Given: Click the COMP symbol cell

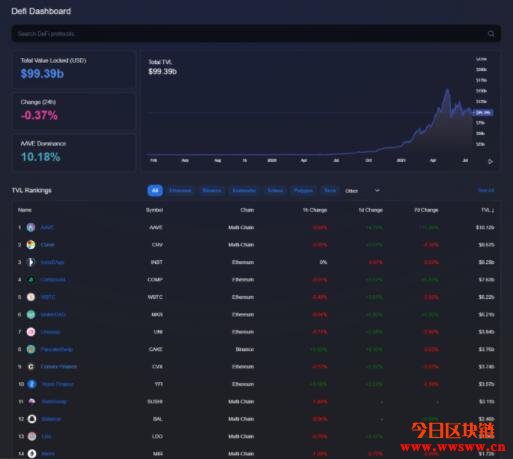Looking at the screenshot, I should (155, 280).
